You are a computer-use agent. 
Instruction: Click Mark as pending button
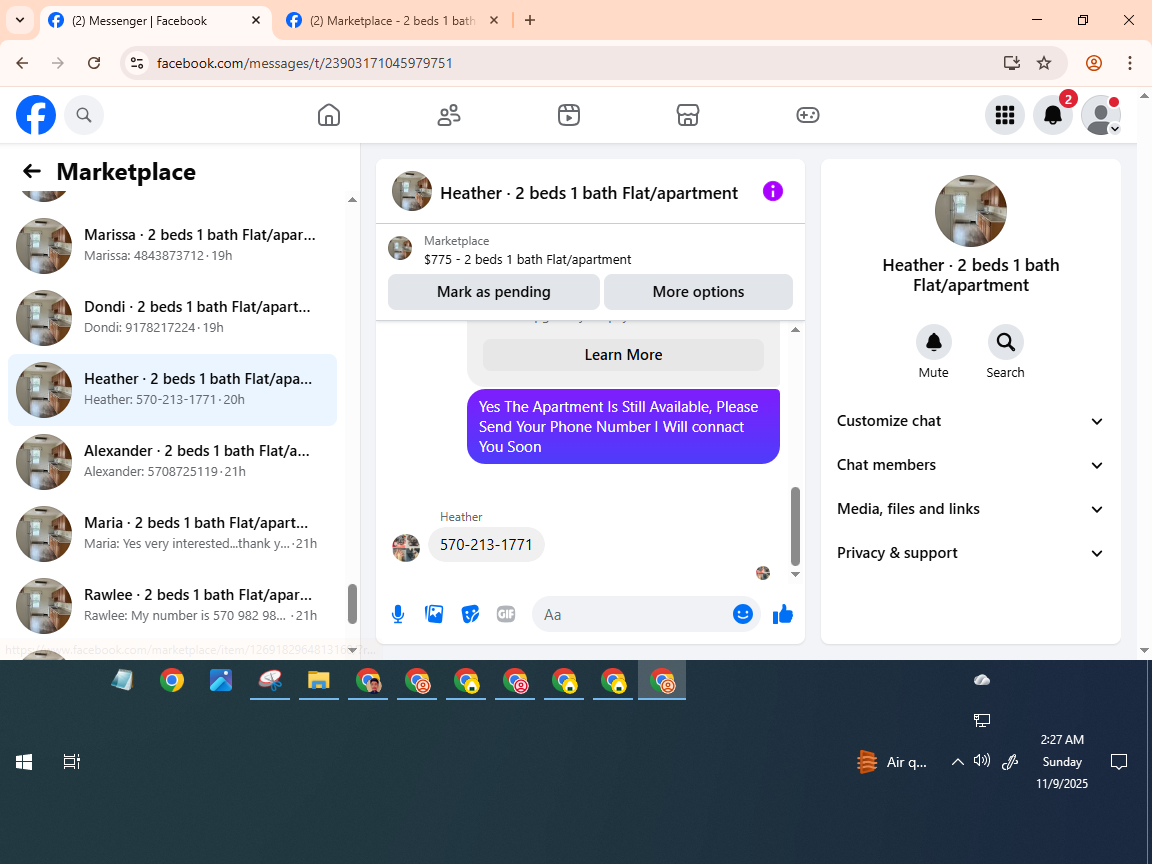point(494,292)
